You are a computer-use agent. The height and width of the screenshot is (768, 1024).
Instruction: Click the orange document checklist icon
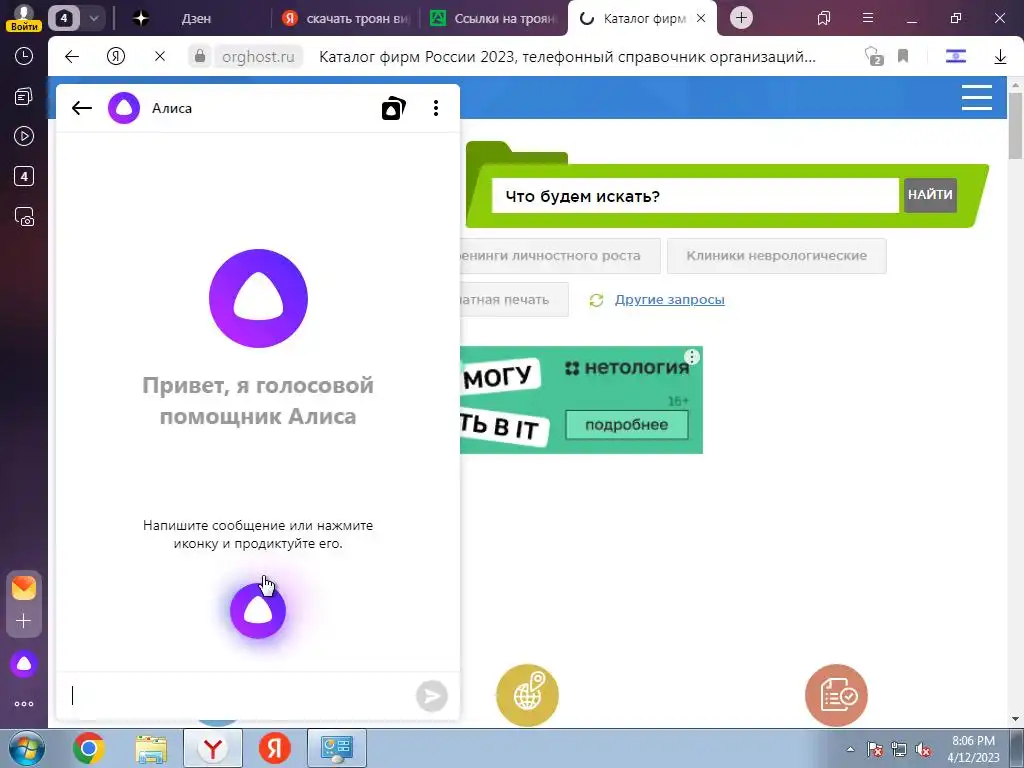coord(836,696)
